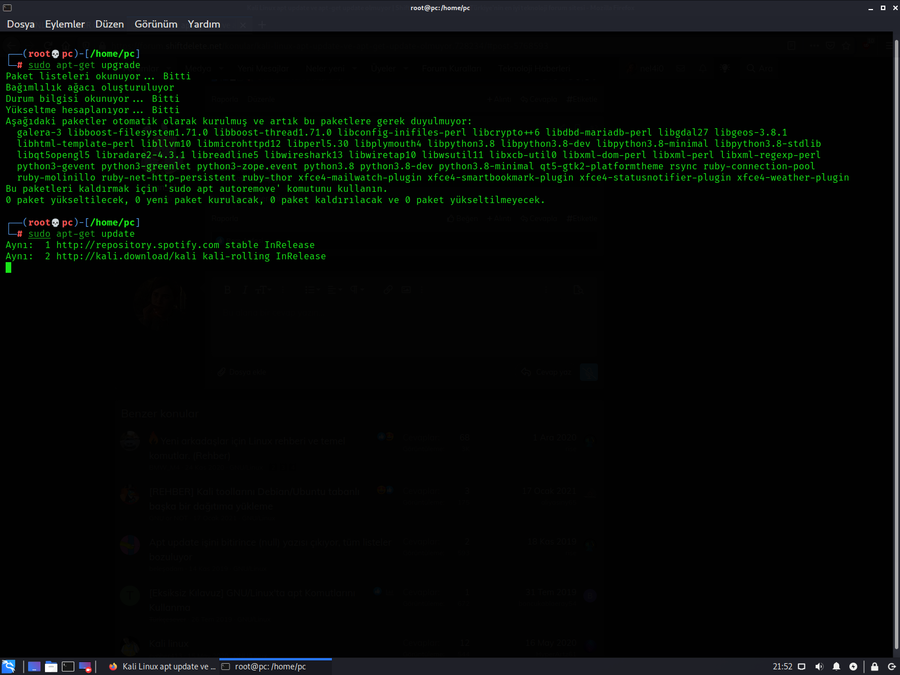Launch terminal emulator from taskbar launcher

click(68, 666)
